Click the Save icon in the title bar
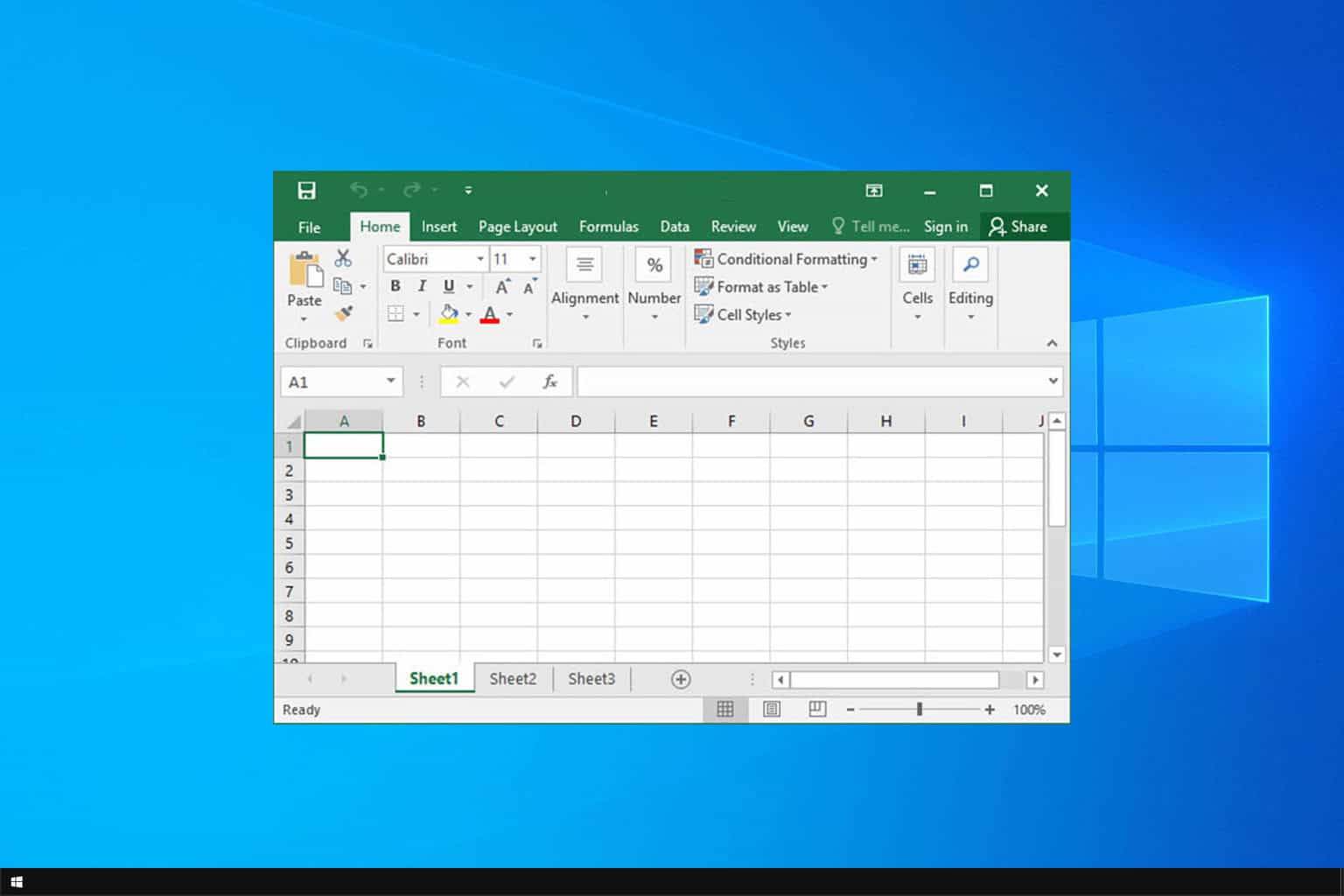This screenshot has width=1344, height=896. pyautogui.click(x=306, y=191)
